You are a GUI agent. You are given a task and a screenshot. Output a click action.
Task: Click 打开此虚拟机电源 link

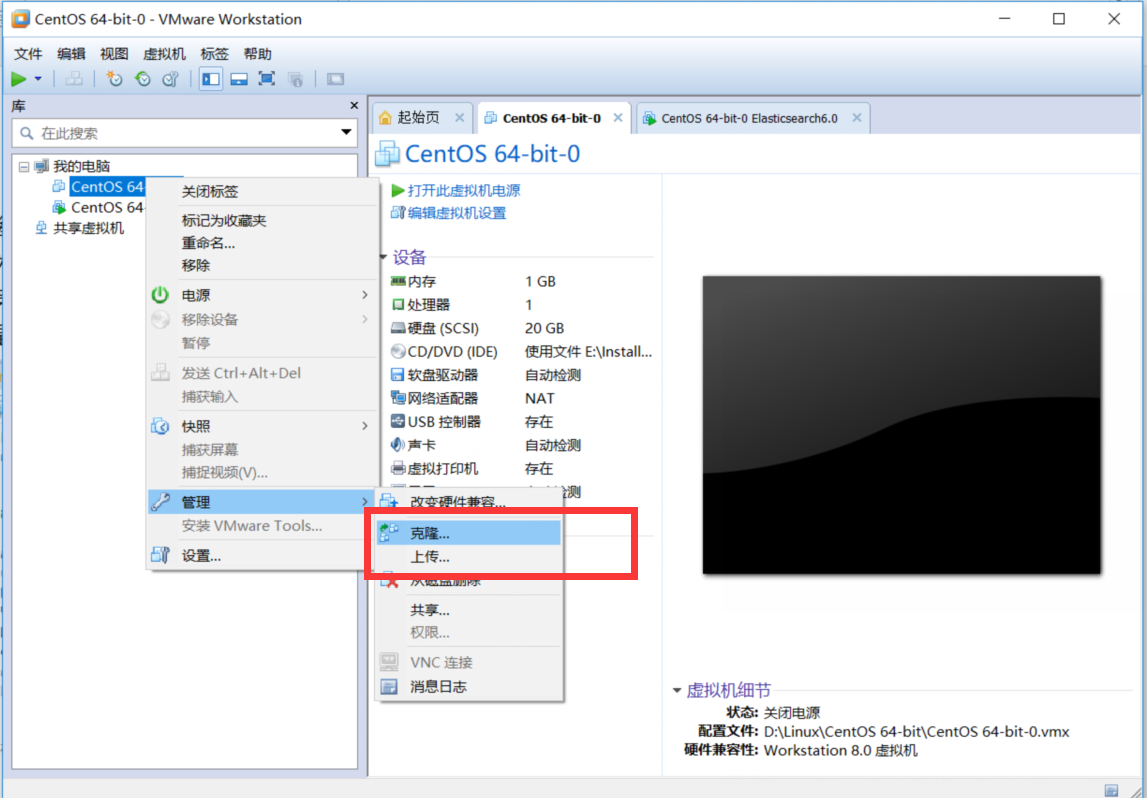pyautogui.click(x=463, y=190)
